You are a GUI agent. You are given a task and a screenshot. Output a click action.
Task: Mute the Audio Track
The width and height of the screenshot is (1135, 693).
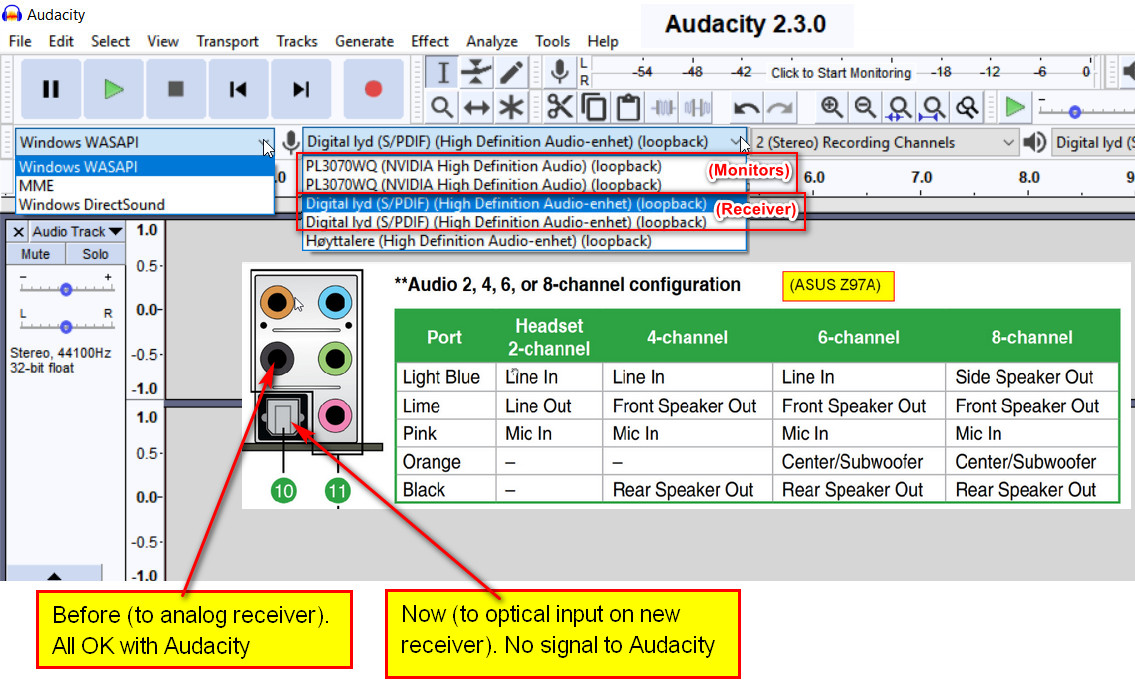tap(35, 254)
